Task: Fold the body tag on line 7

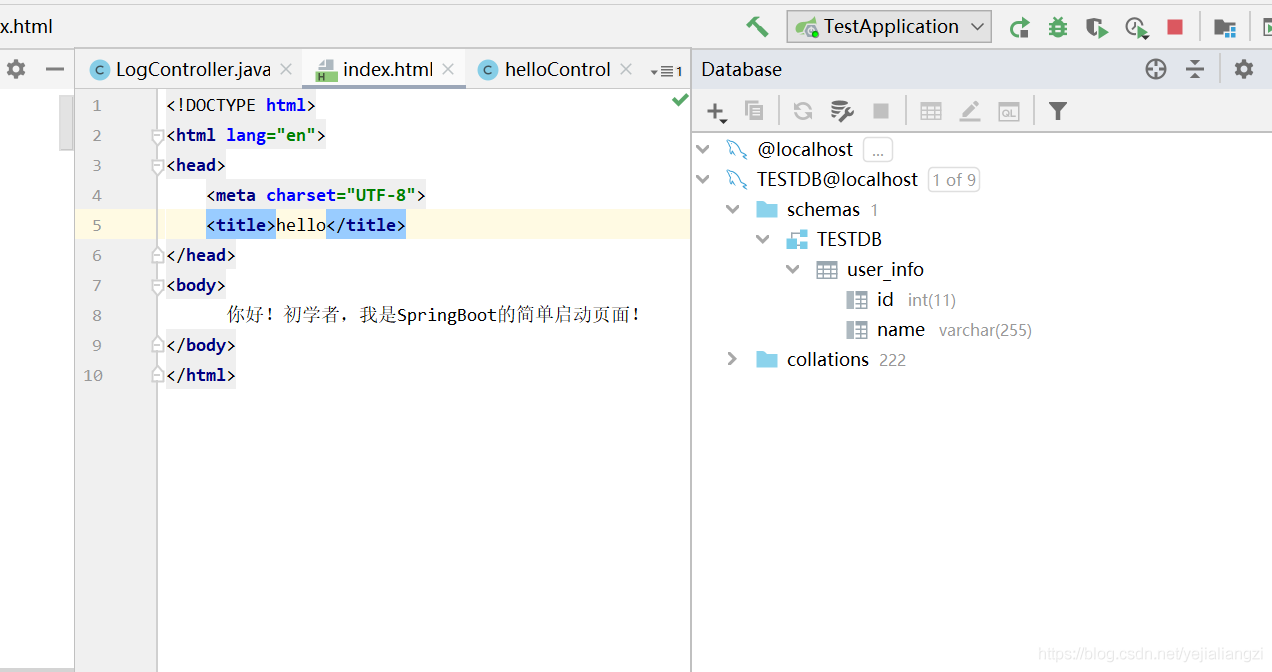Action: (157, 286)
